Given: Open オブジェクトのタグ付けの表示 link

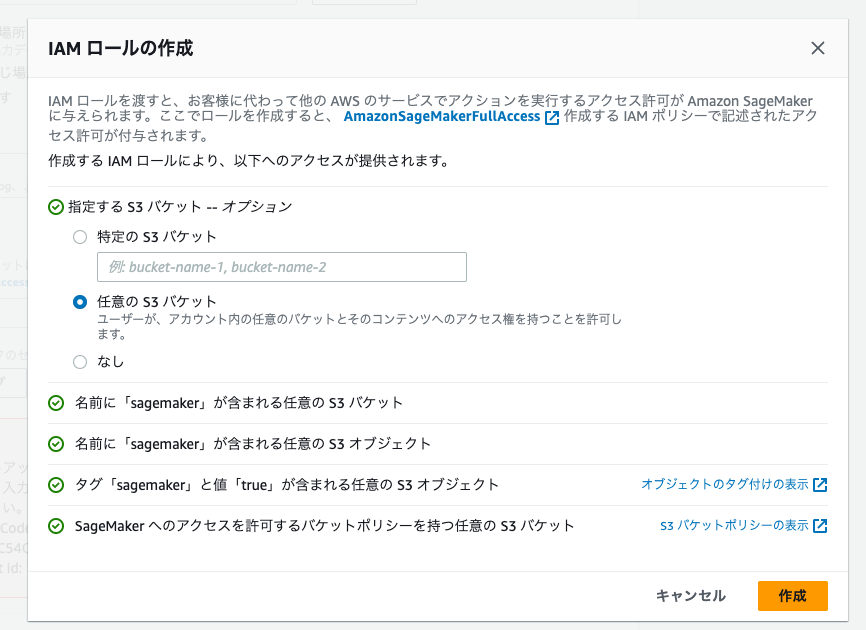Looking at the screenshot, I should point(725,485).
